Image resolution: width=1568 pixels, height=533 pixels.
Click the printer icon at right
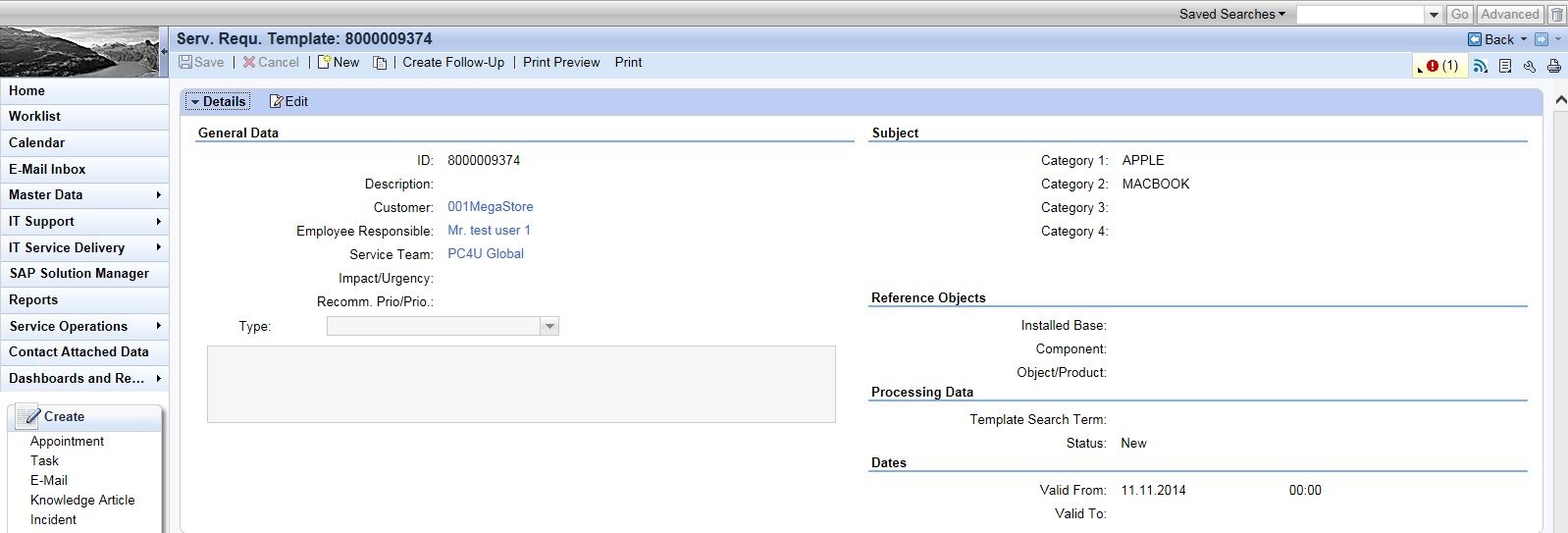point(1554,66)
